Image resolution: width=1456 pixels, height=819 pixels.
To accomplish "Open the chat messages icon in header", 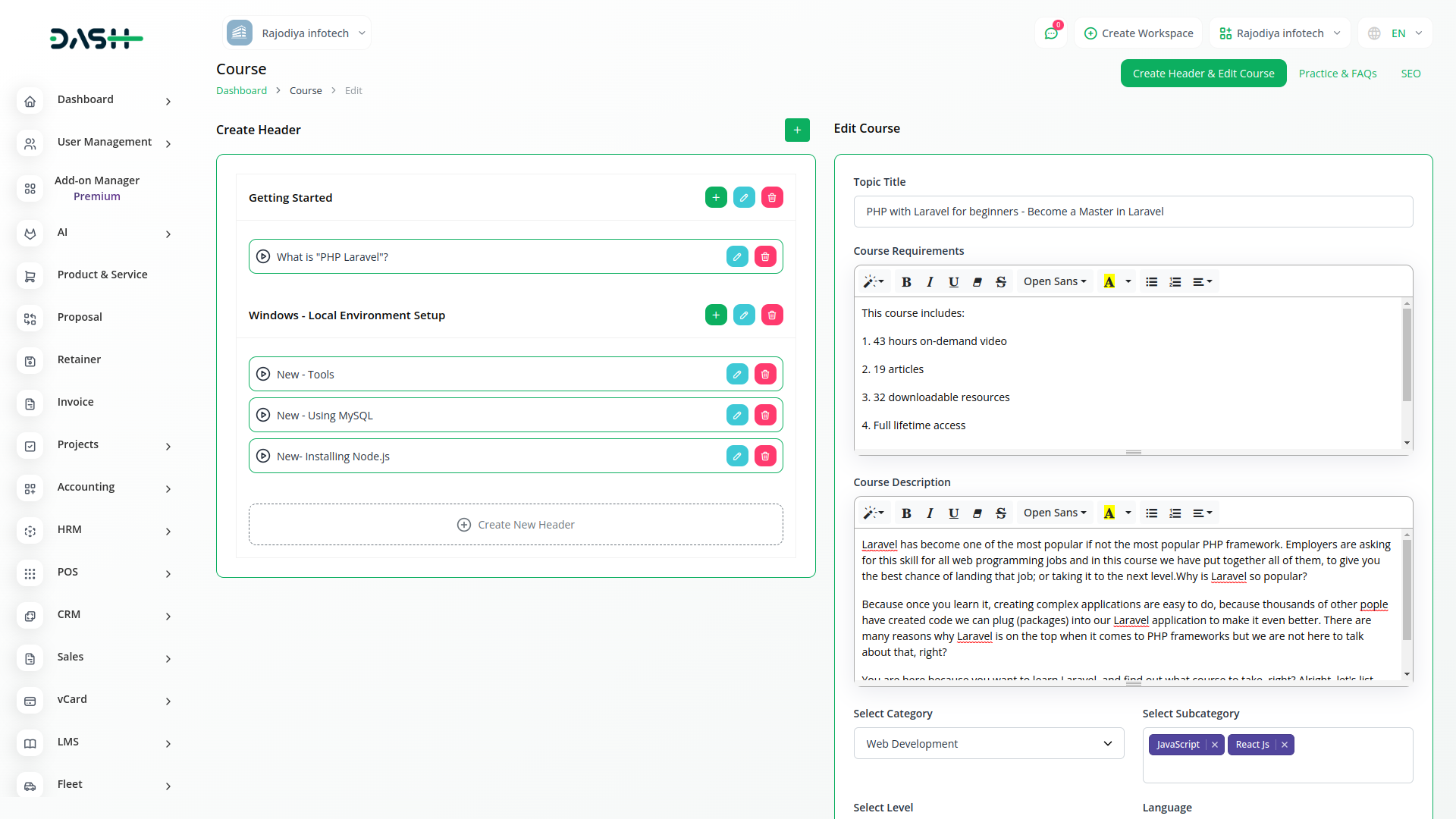I will 1051,33.
